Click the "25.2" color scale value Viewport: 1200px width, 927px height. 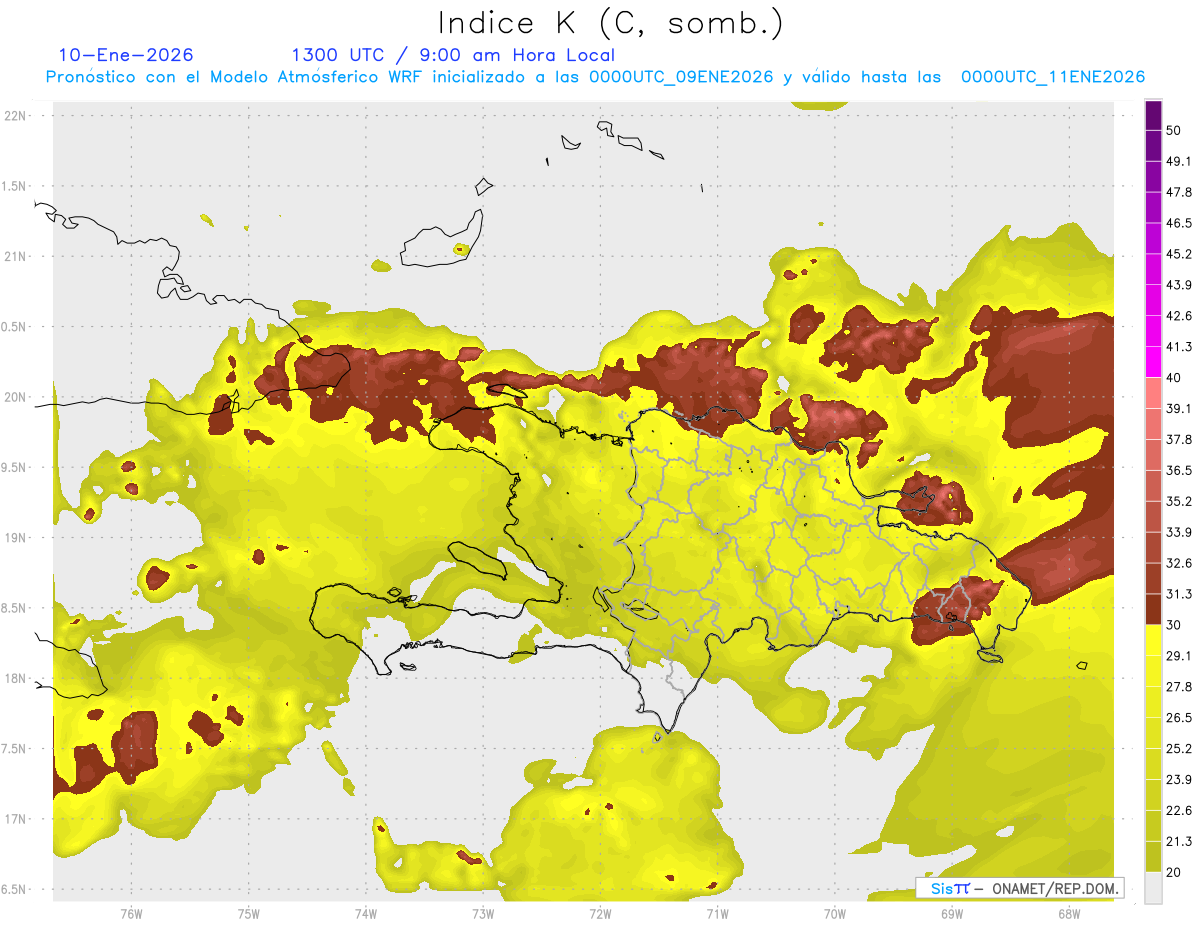coord(1179,748)
